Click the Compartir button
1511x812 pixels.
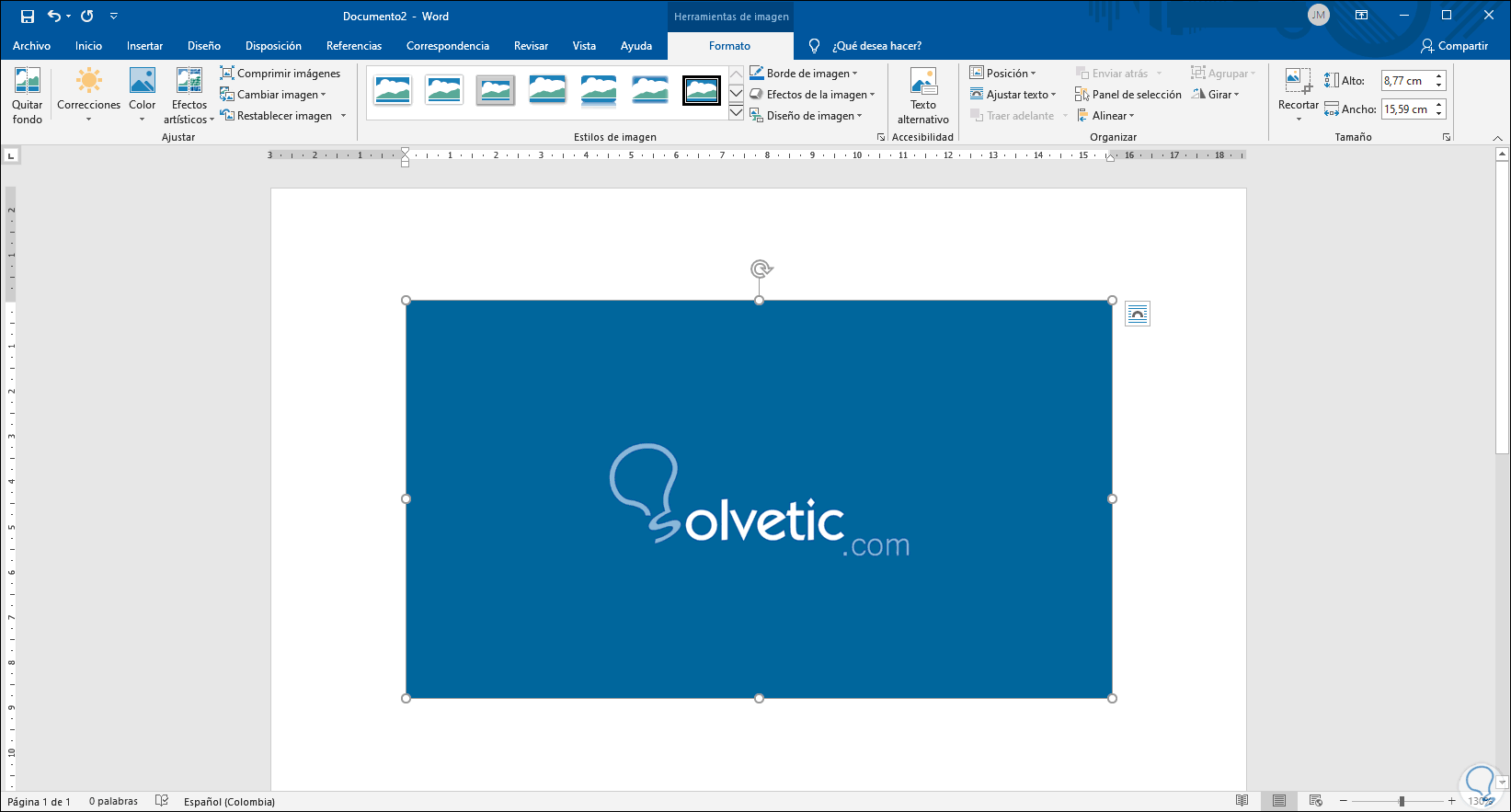click(1455, 46)
